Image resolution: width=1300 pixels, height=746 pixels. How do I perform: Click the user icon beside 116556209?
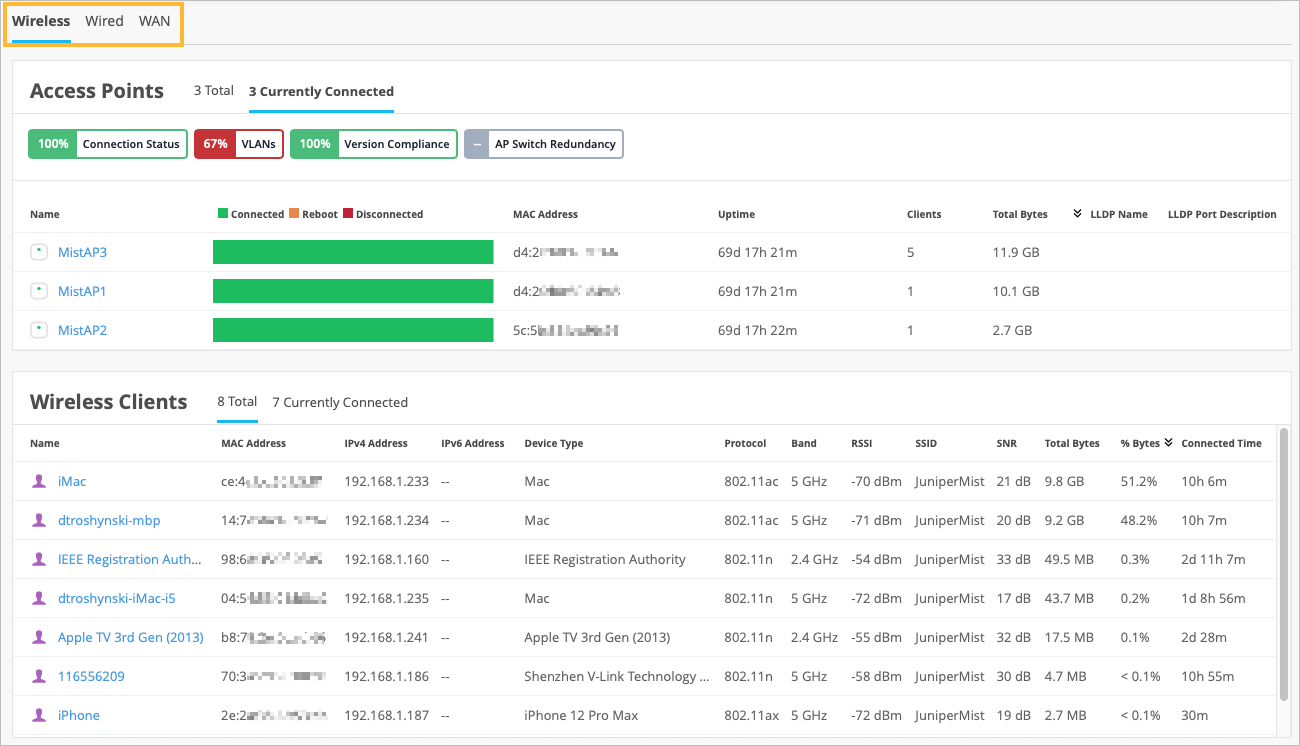39,676
